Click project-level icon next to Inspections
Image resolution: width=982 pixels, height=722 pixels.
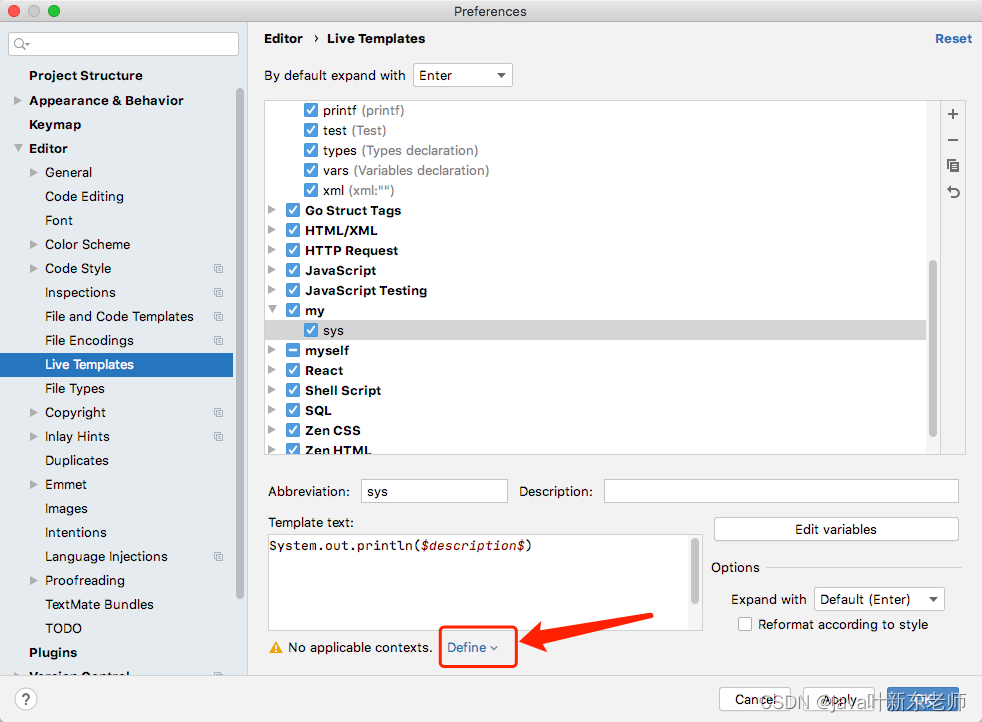coord(218,292)
